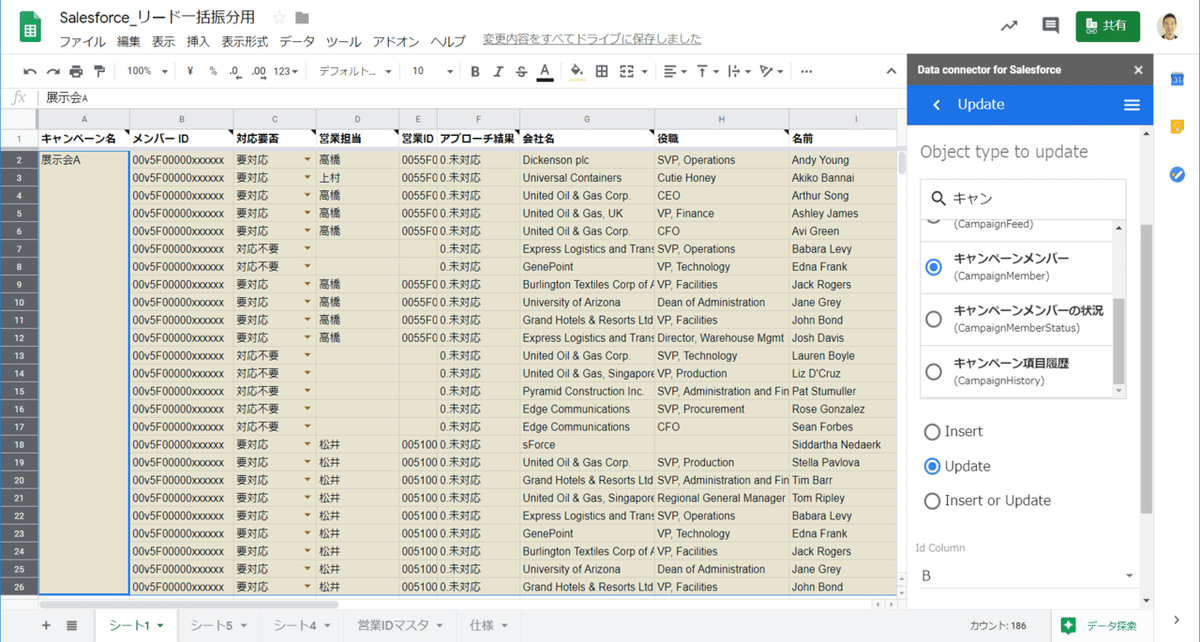
Task: Open the Update panel hamburger menu
Action: tap(1132, 105)
